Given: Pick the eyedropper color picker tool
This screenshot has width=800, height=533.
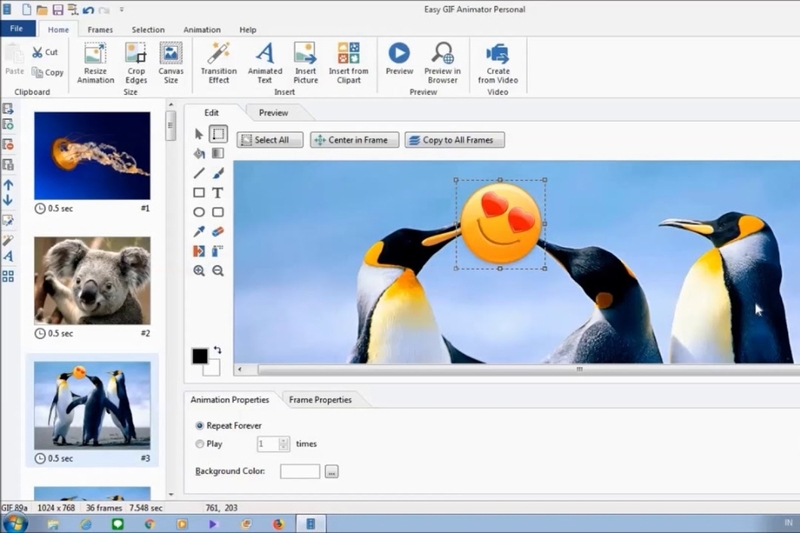Looking at the screenshot, I should (199, 232).
